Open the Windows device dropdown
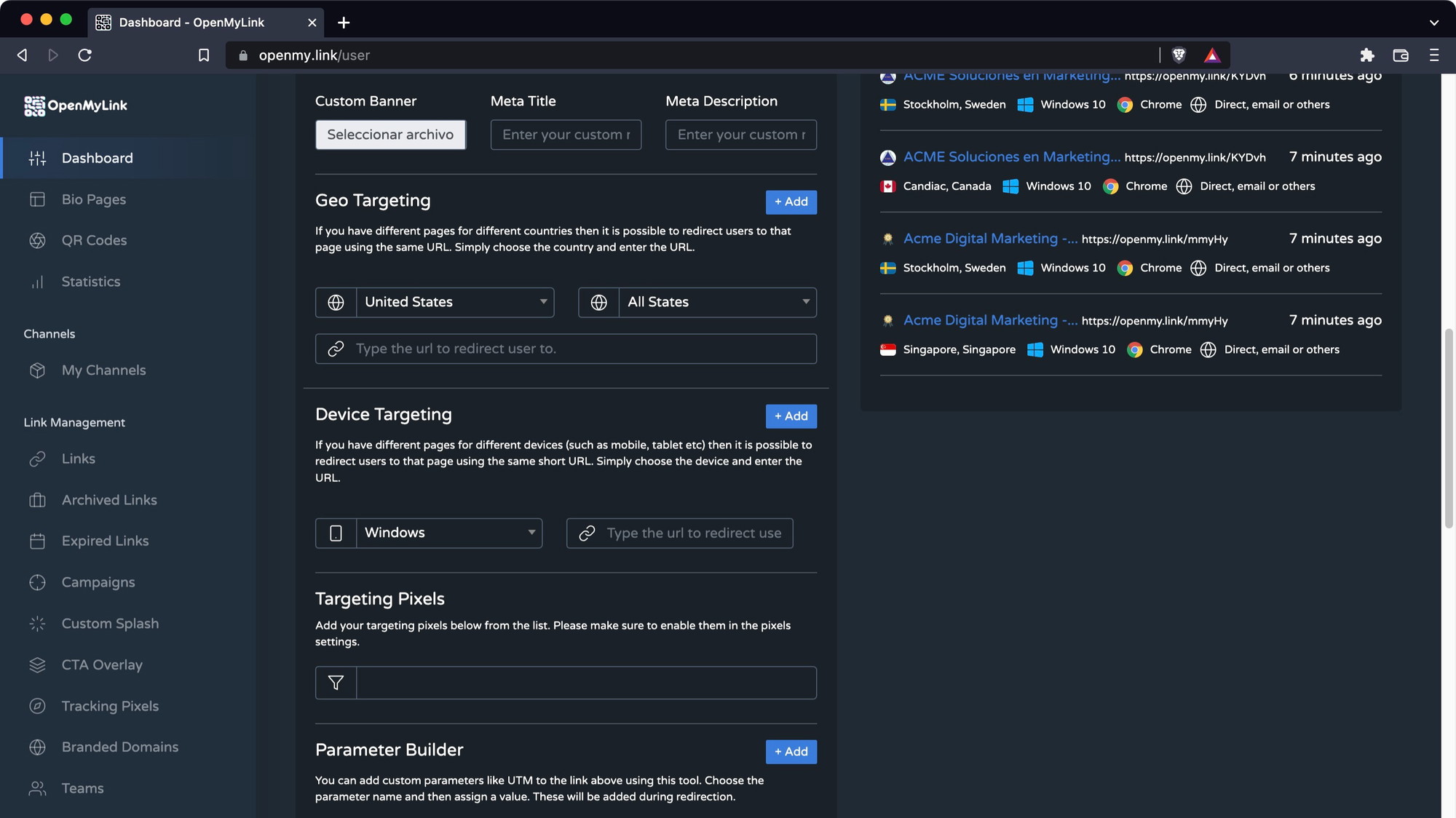Screen dimensions: 1456x818 click(449, 533)
